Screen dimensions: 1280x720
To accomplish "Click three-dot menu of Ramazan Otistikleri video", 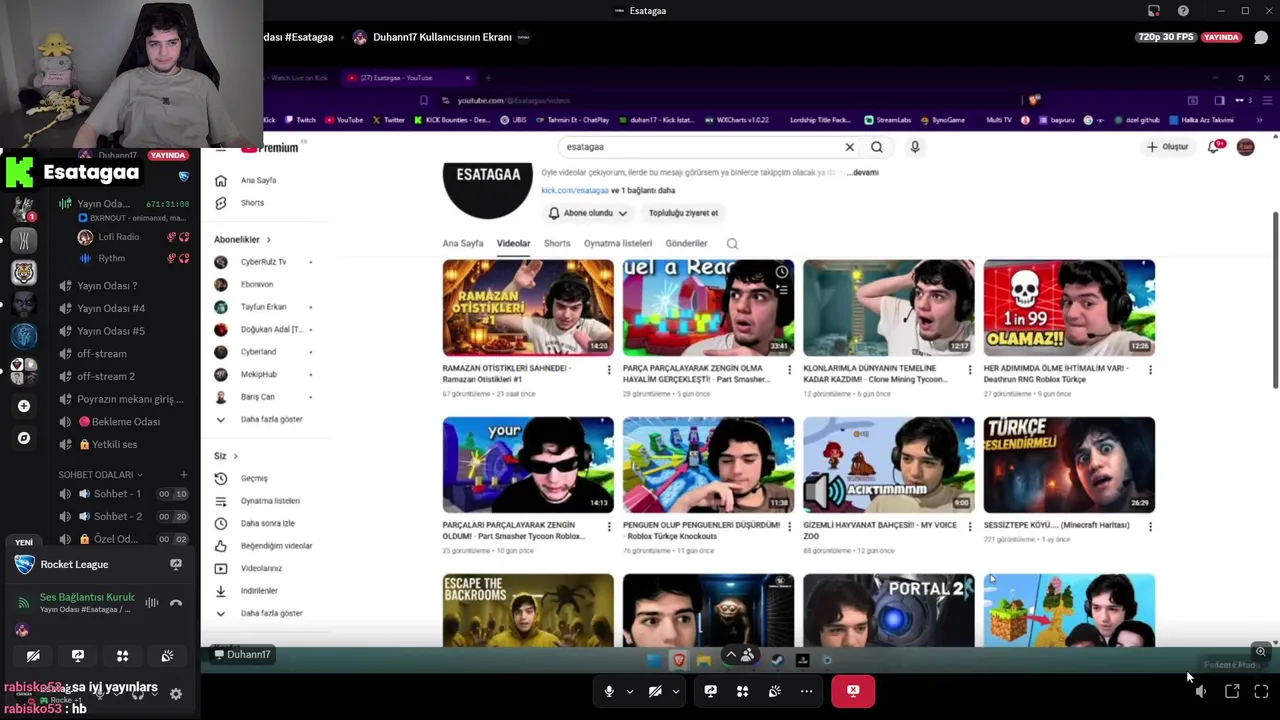I will click(x=608, y=370).
